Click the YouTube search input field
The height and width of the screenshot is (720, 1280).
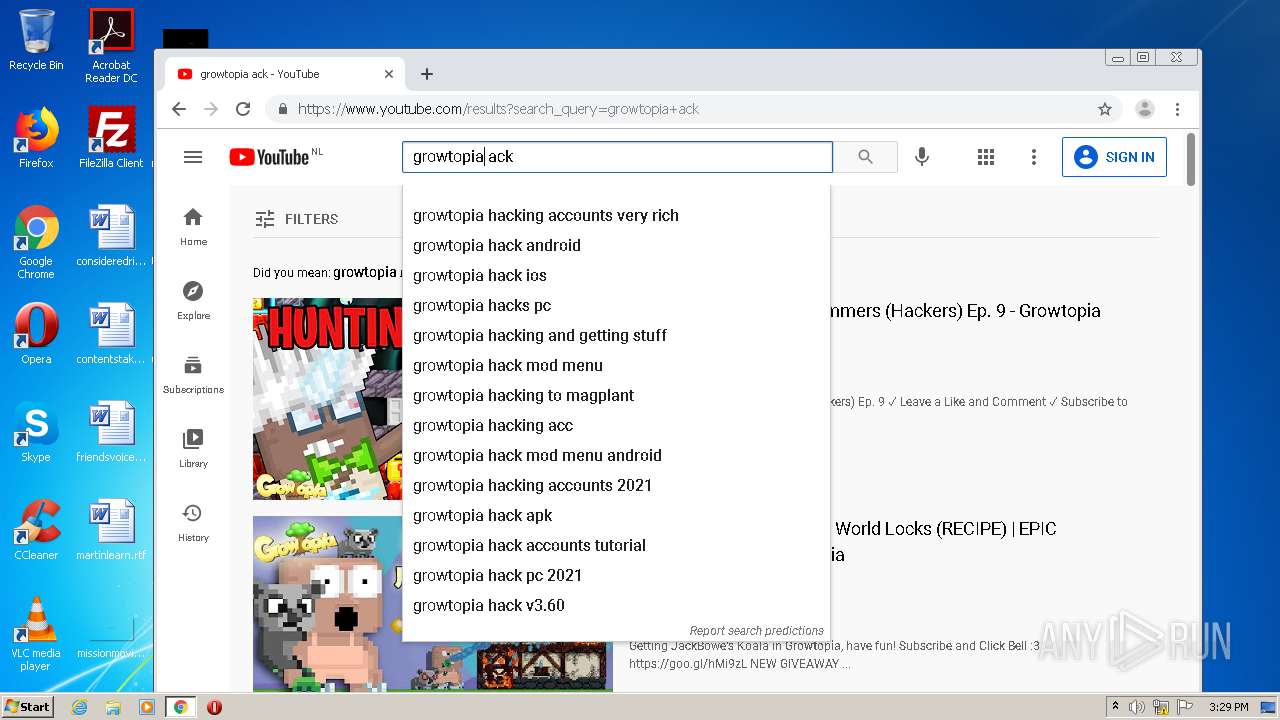(617, 157)
